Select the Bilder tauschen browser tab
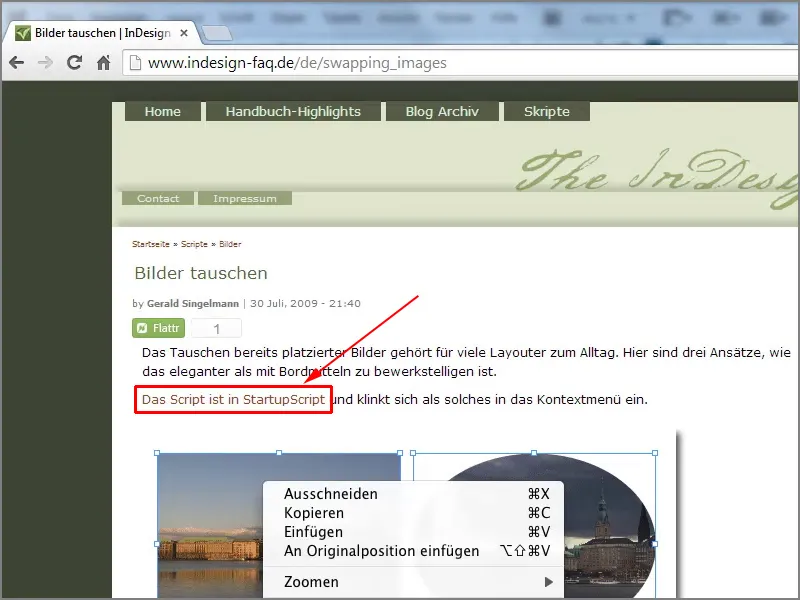The image size is (800, 600). (x=100, y=33)
